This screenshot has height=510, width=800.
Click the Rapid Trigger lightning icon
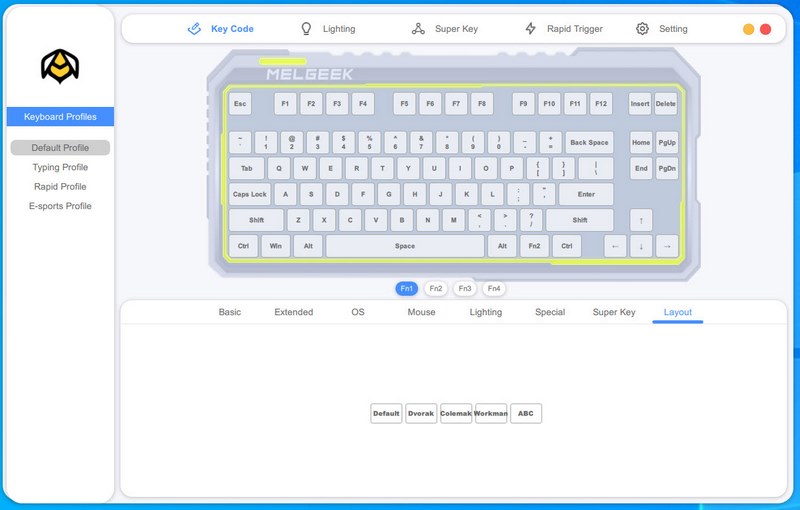coord(531,29)
